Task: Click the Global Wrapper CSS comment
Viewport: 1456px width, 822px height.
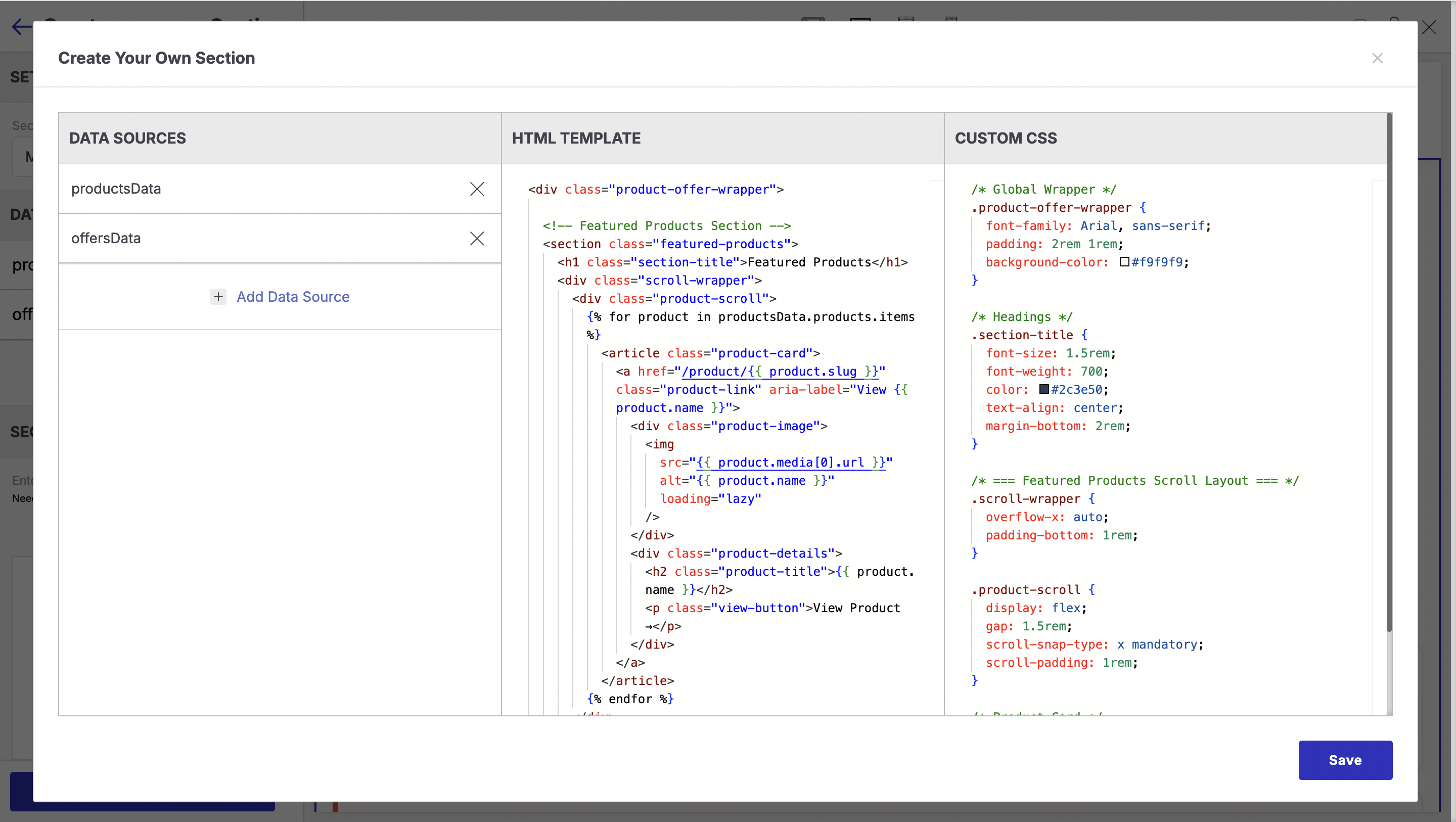Action: point(1043,190)
